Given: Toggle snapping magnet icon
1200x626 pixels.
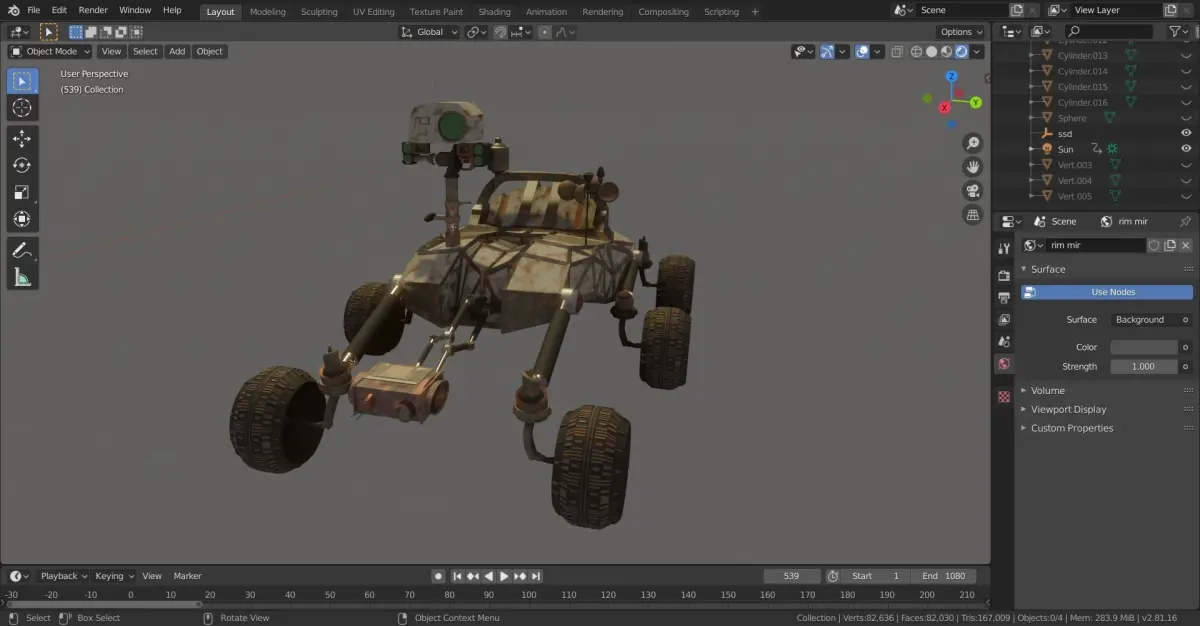Looking at the screenshot, I should 500,32.
